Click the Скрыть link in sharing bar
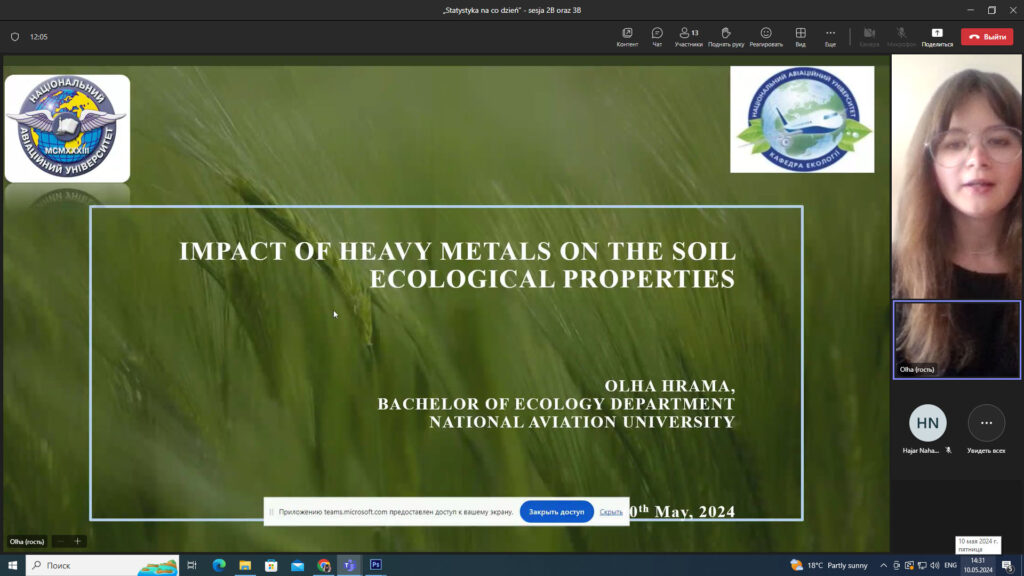This screenshot has height=576, width=1024. click(x=611, y=511)
